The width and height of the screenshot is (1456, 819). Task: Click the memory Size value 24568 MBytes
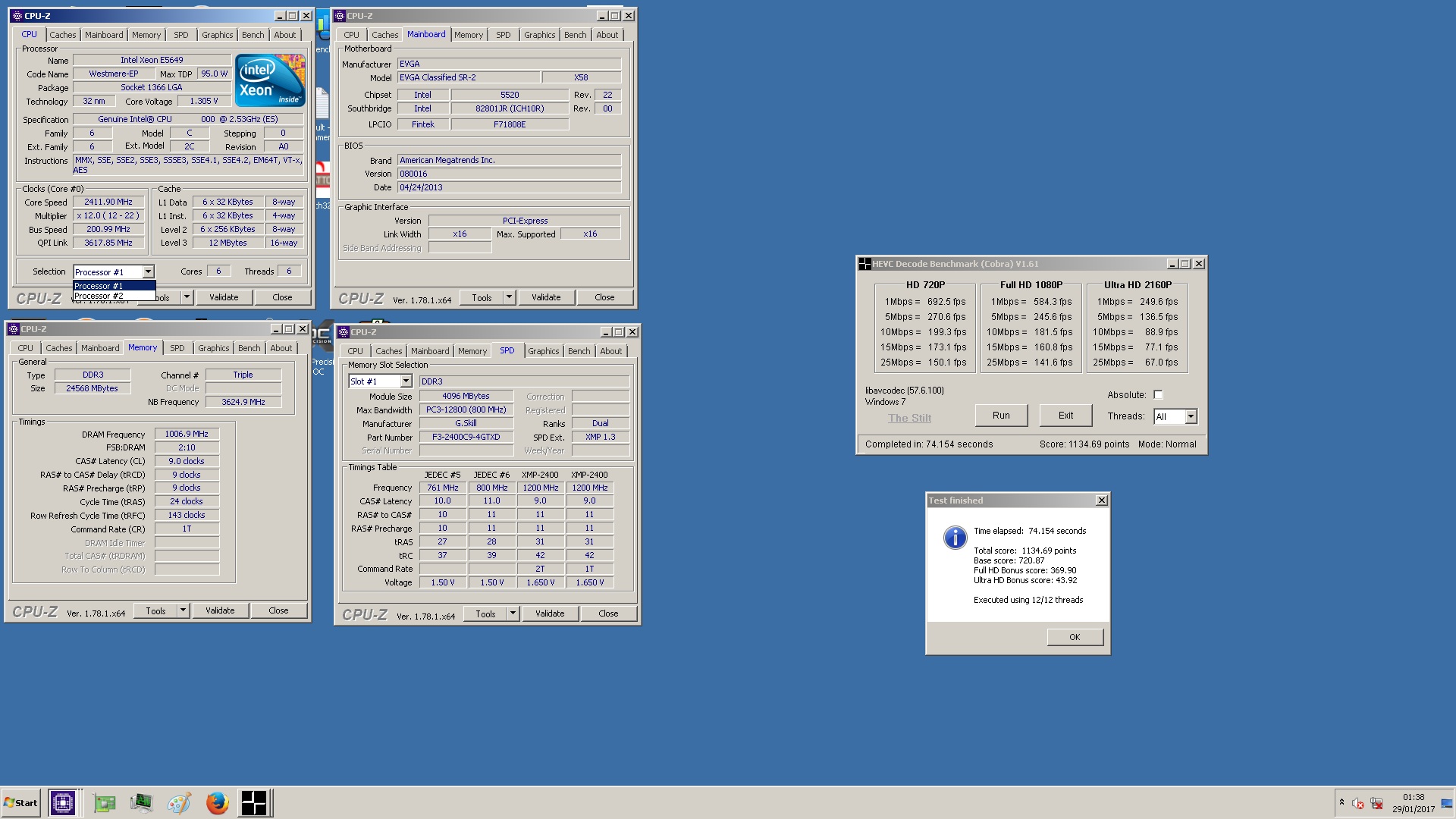(x=92, y=388)
